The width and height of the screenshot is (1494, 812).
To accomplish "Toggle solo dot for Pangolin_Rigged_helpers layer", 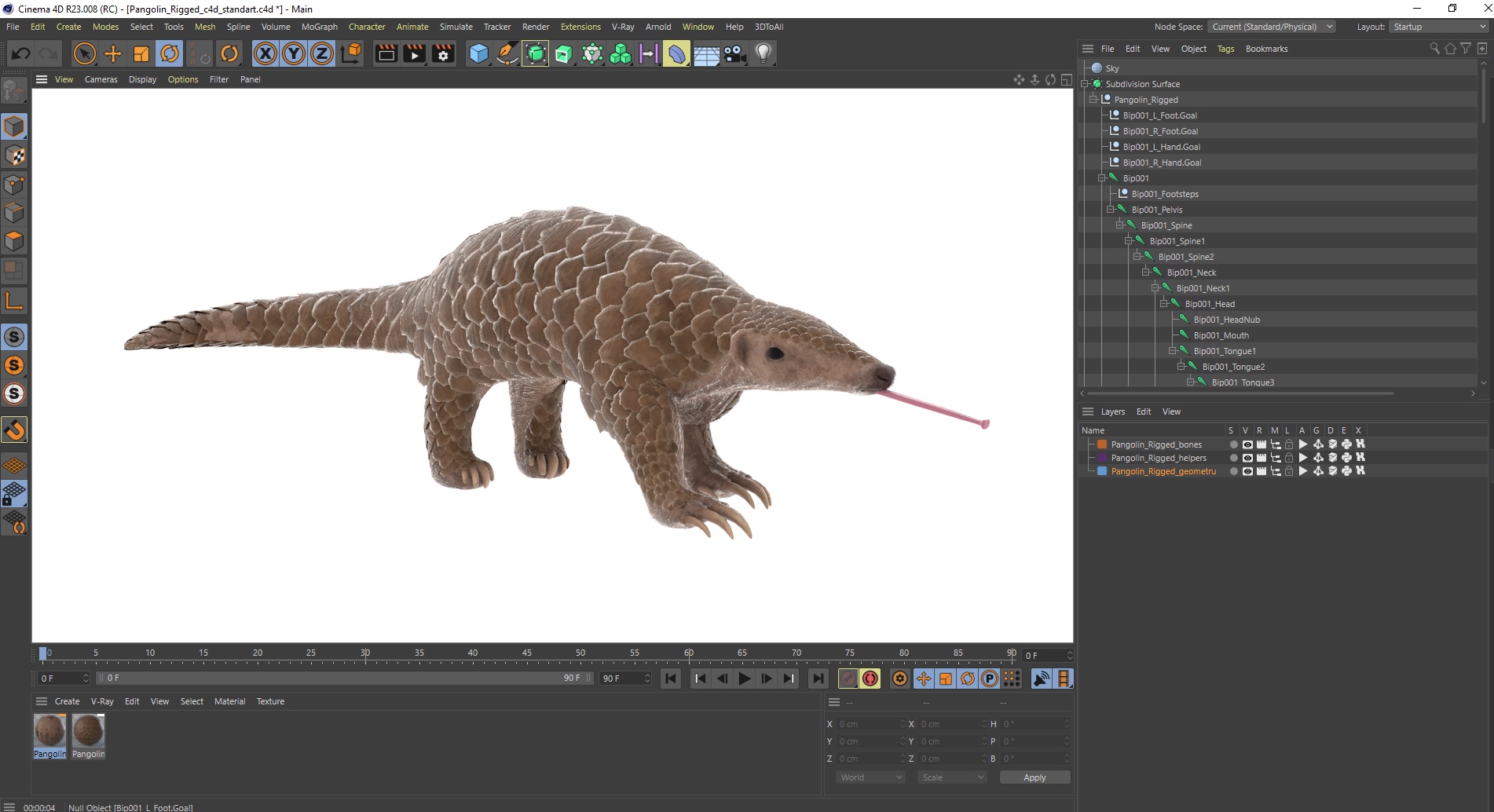I will (x=1233, y=458).
